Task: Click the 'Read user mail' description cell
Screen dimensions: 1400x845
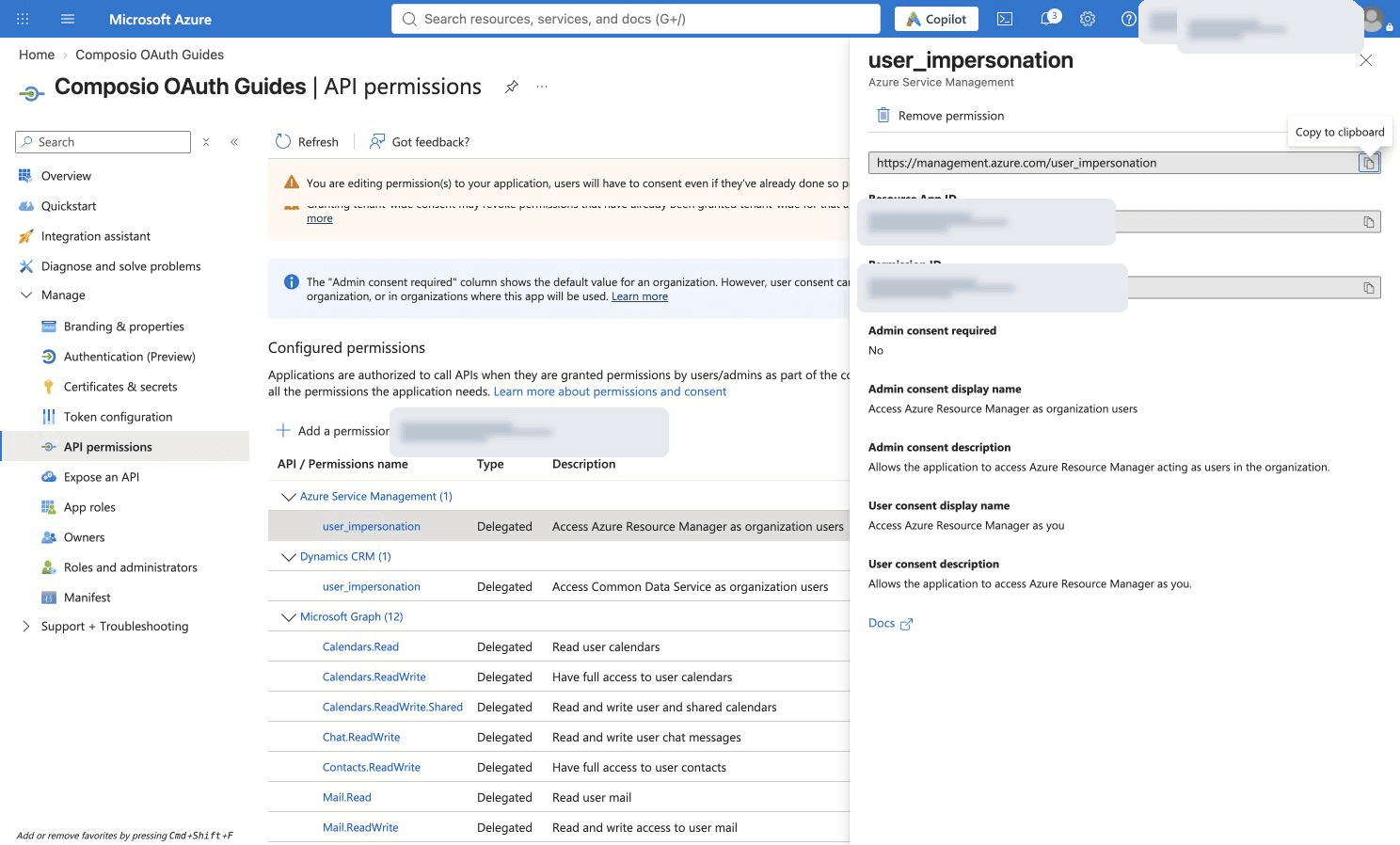Action: pos(592,798)
